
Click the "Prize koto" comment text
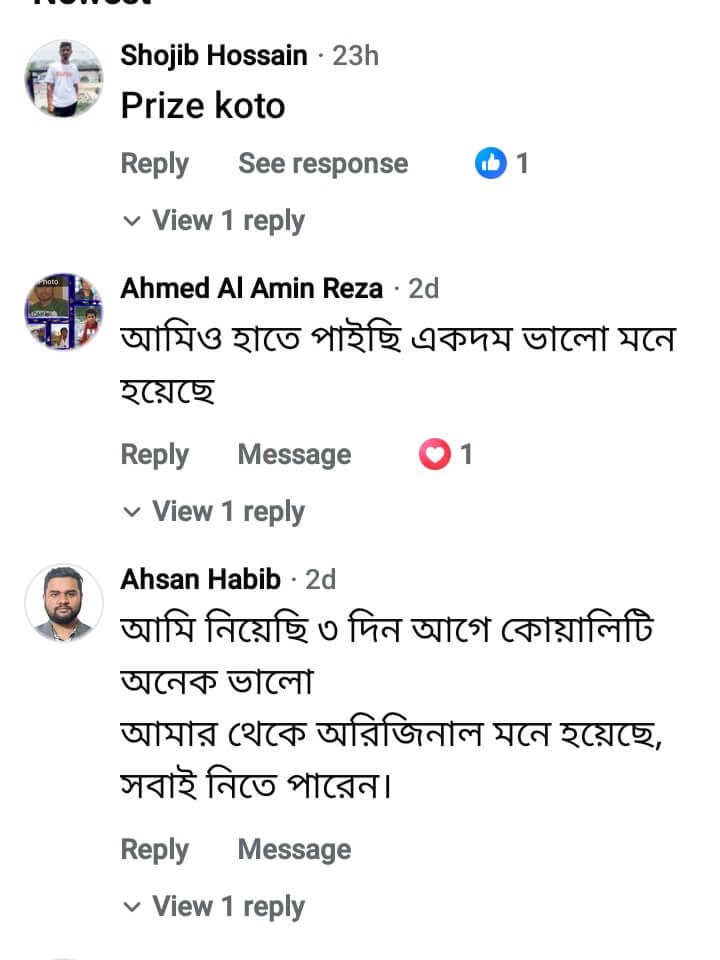(x=203, y=106)
